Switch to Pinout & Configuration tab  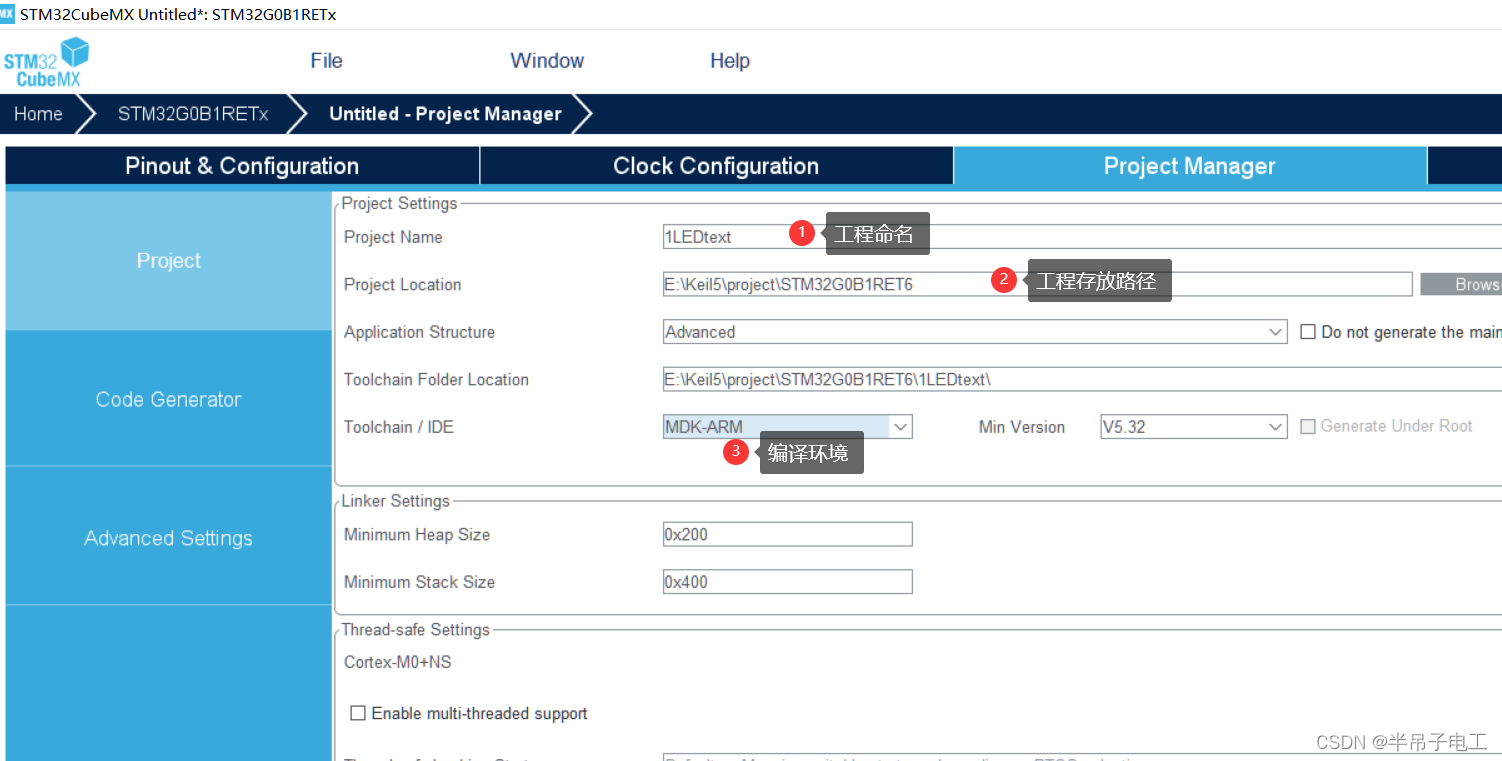pos(242,166)
